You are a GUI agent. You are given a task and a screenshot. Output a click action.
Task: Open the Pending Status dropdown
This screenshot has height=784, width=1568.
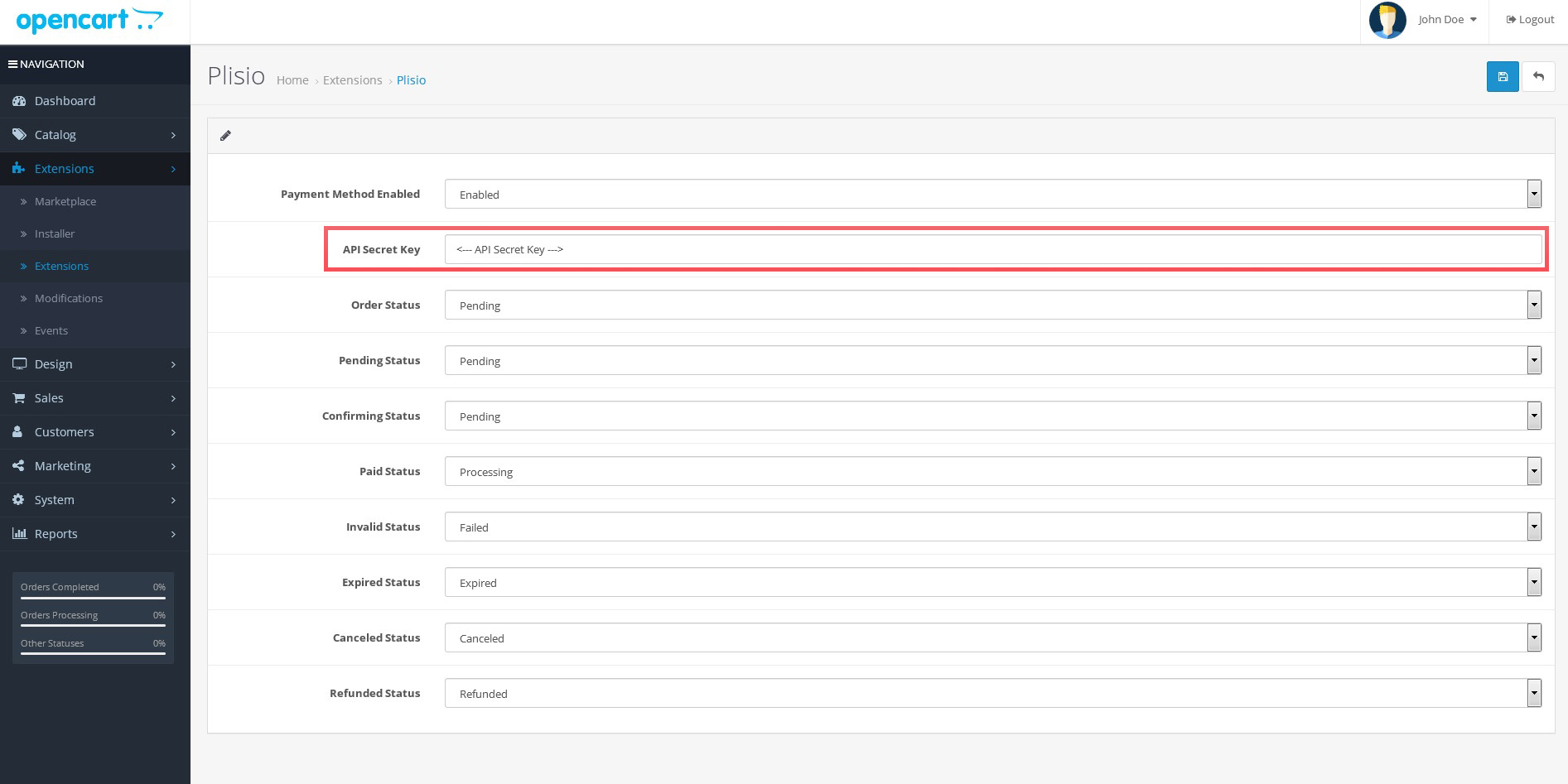click(x=993, y=360)
